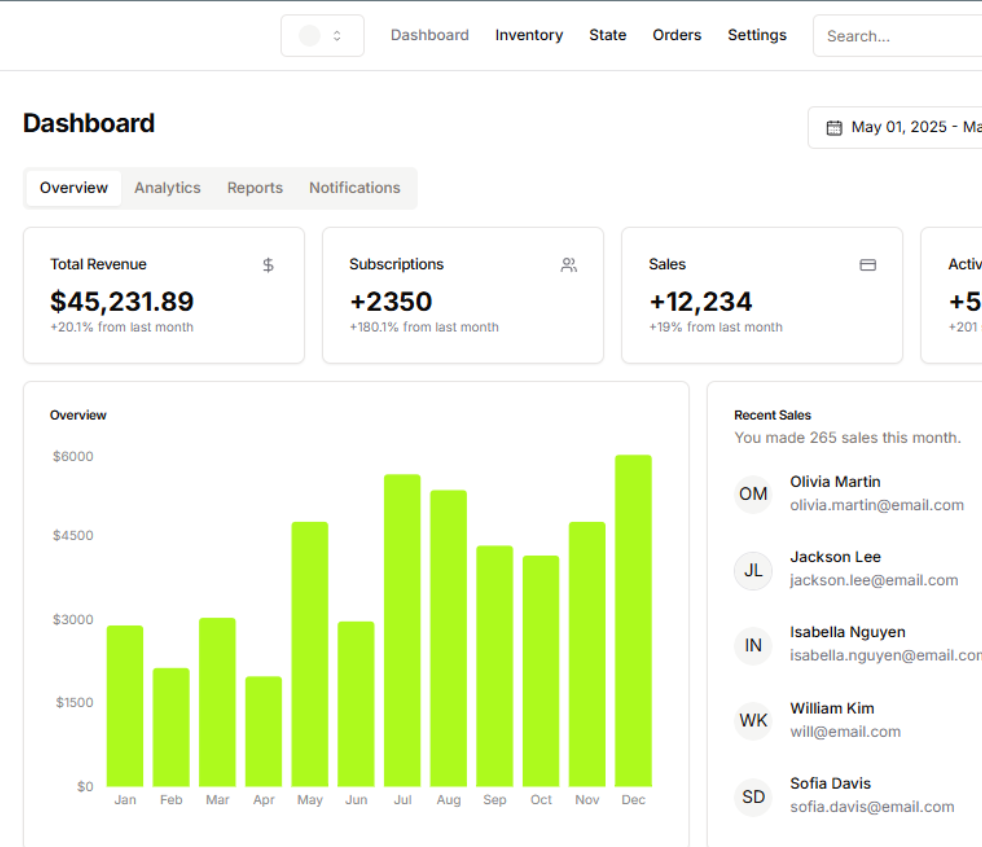Click the JL avatar for Jackson Lee
The image size is (982, 847).
(x=753, y=570)
